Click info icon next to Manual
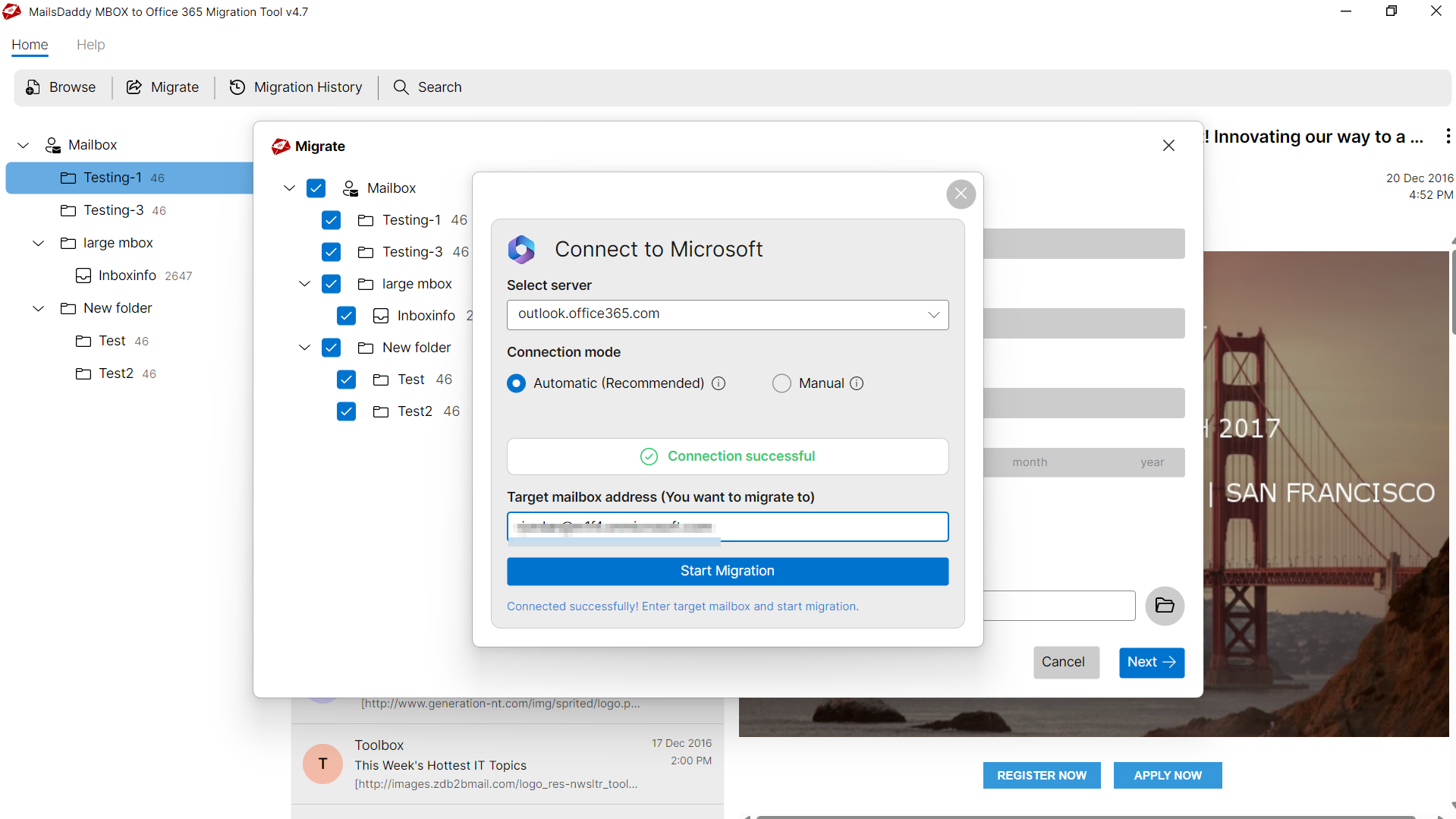This screenshot has width=1456, height=819. [x=857, y=383]
